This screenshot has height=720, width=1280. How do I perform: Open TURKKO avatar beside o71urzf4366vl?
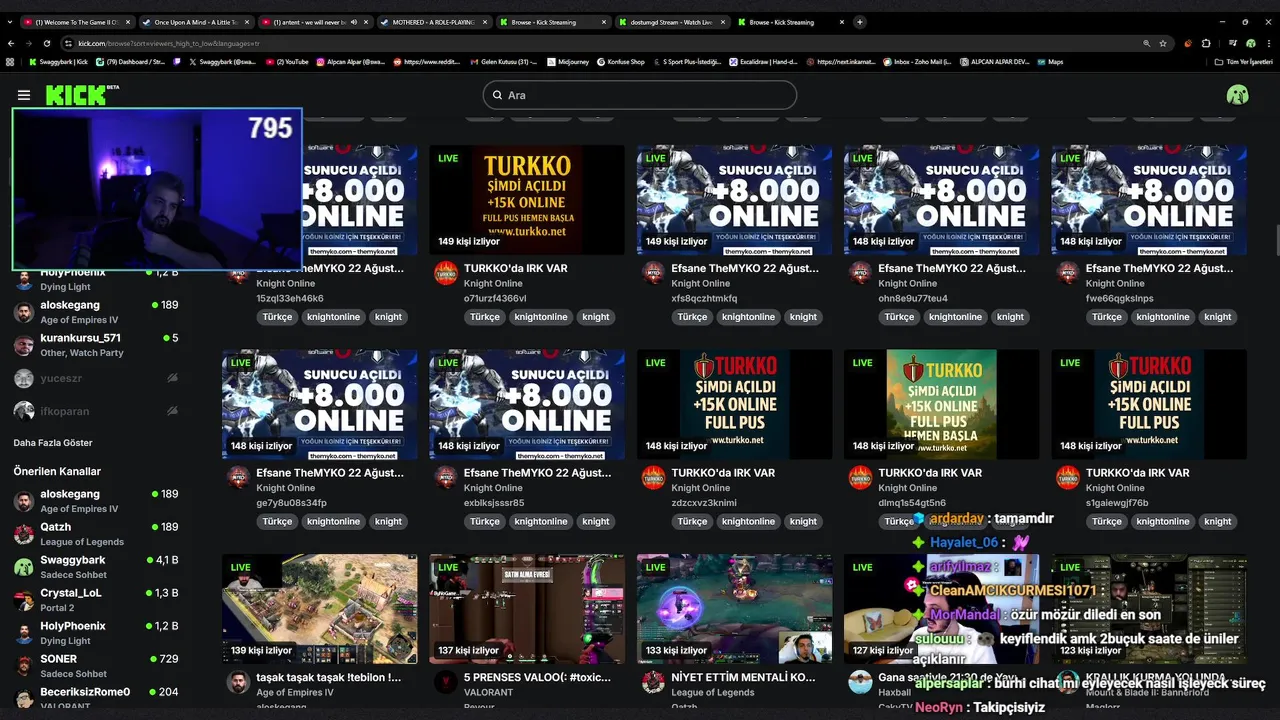(446, 273)
